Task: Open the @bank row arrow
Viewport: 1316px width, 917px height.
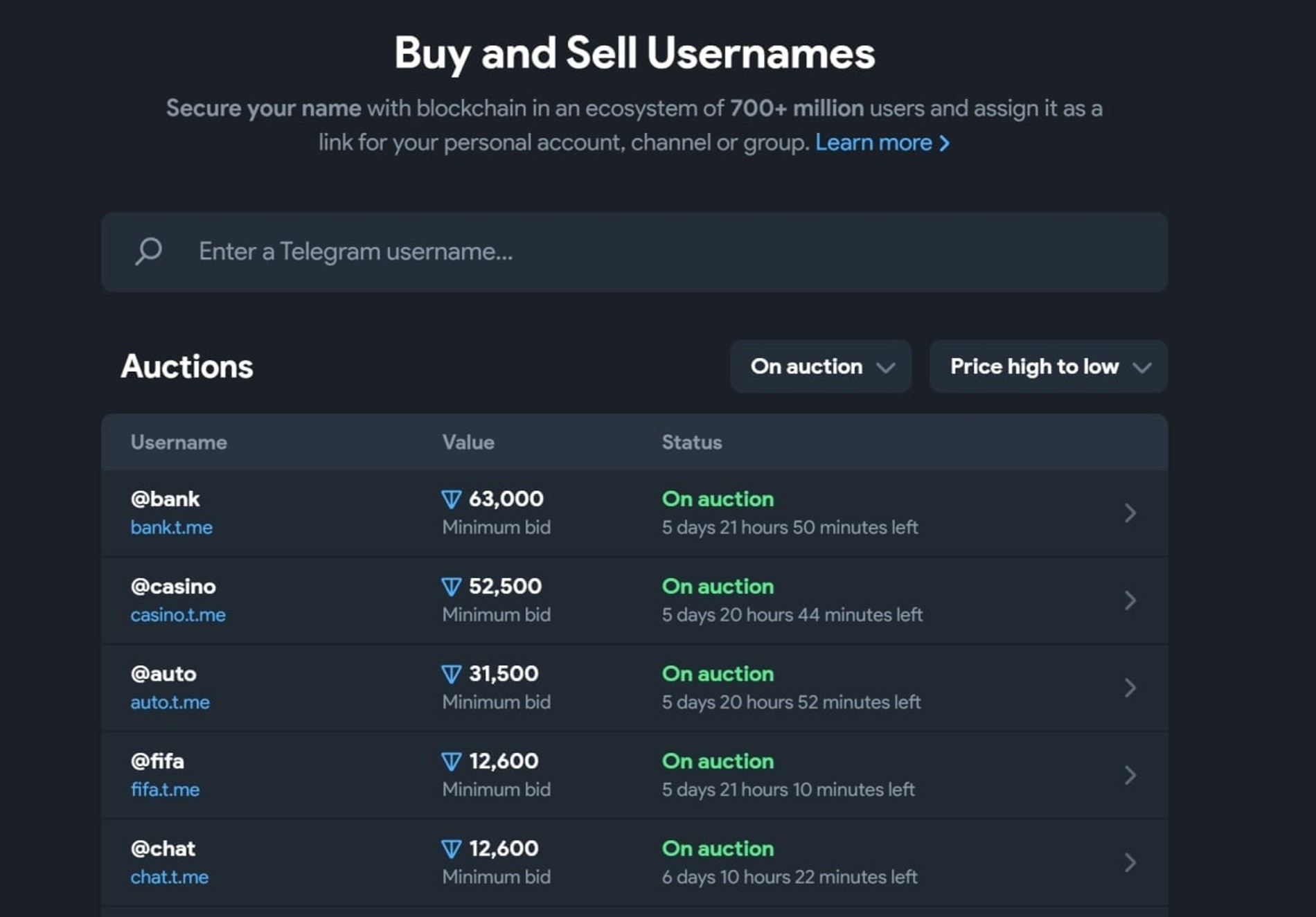Action: click(1130, 513)
